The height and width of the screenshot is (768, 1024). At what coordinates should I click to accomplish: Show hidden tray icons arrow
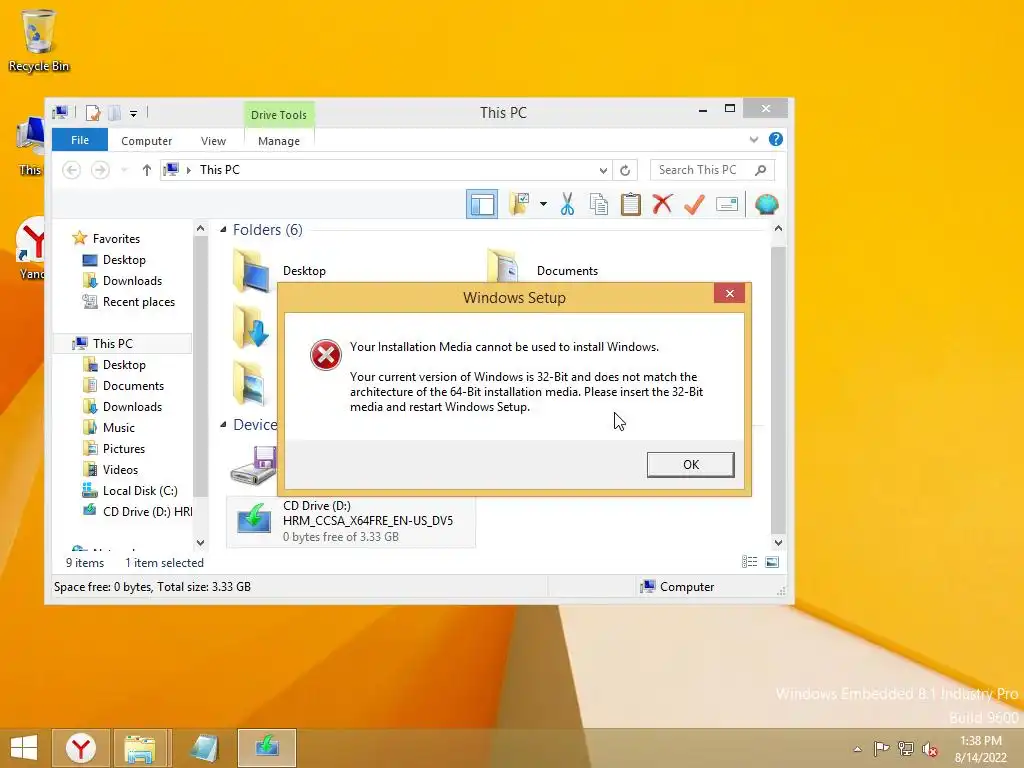click(x=857, y=748)
